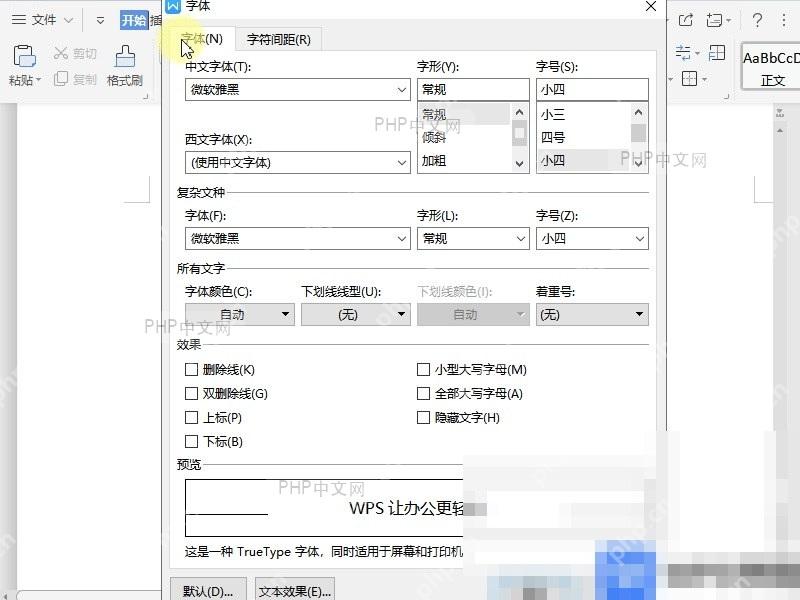800x600 pixels.
Task: Select 四号 in font size list
Action: click(583, 137)
